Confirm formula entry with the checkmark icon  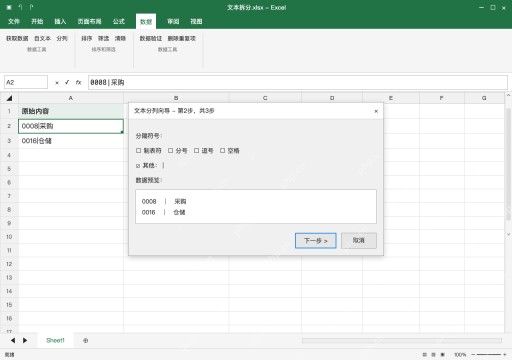point(67,82)
